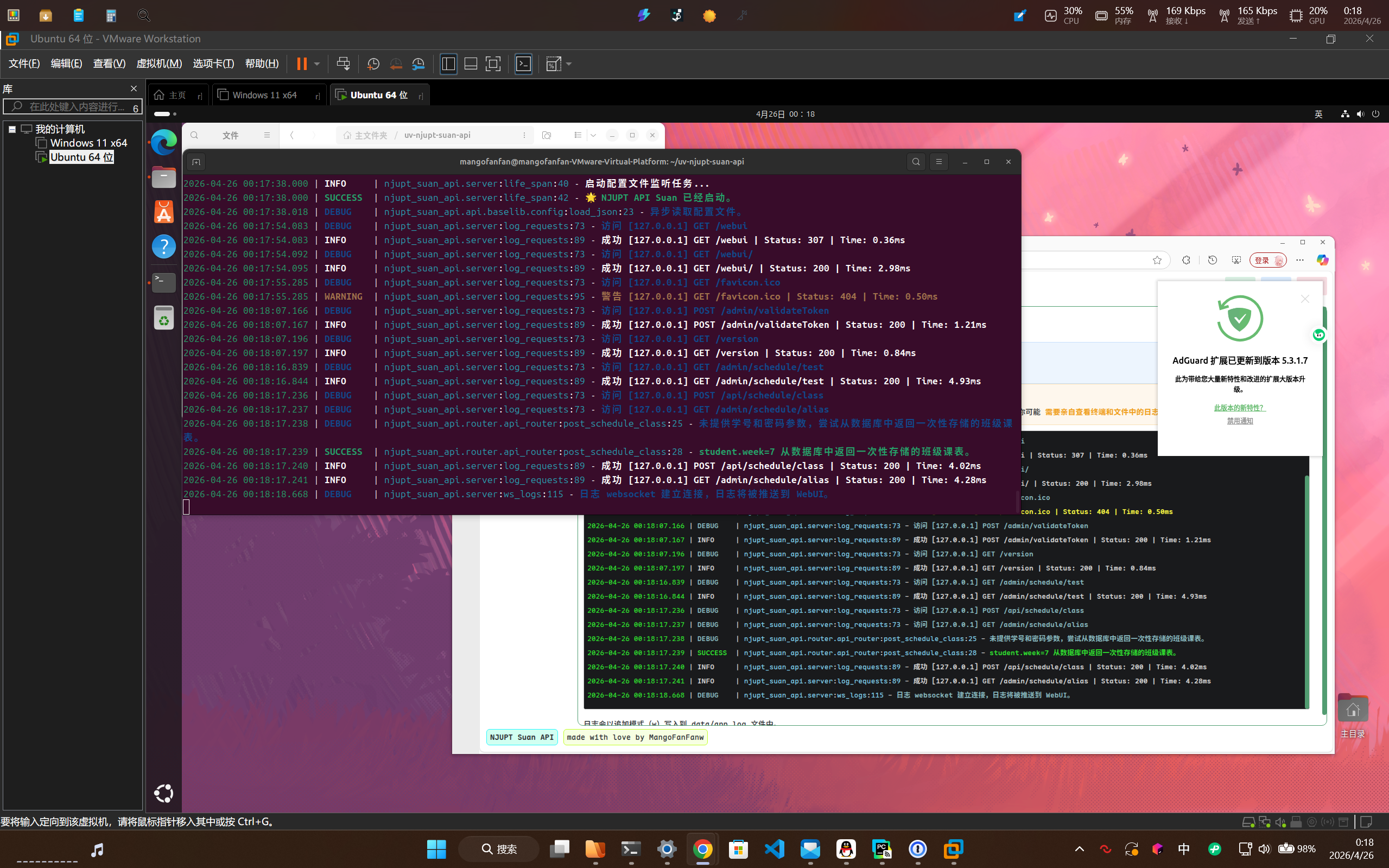Collapse 我的计算机 tree node

[x=12, y=129]
